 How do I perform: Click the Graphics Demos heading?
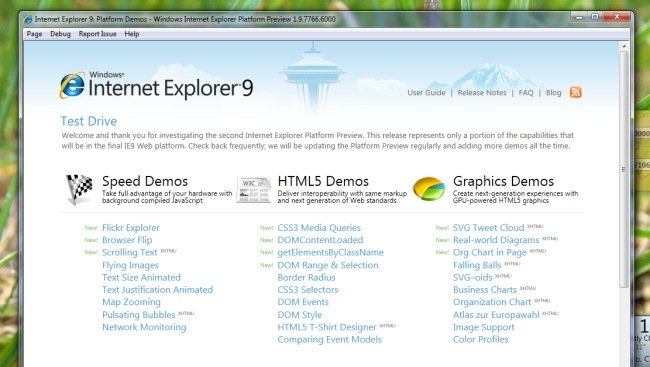click(x=503, y=181)
